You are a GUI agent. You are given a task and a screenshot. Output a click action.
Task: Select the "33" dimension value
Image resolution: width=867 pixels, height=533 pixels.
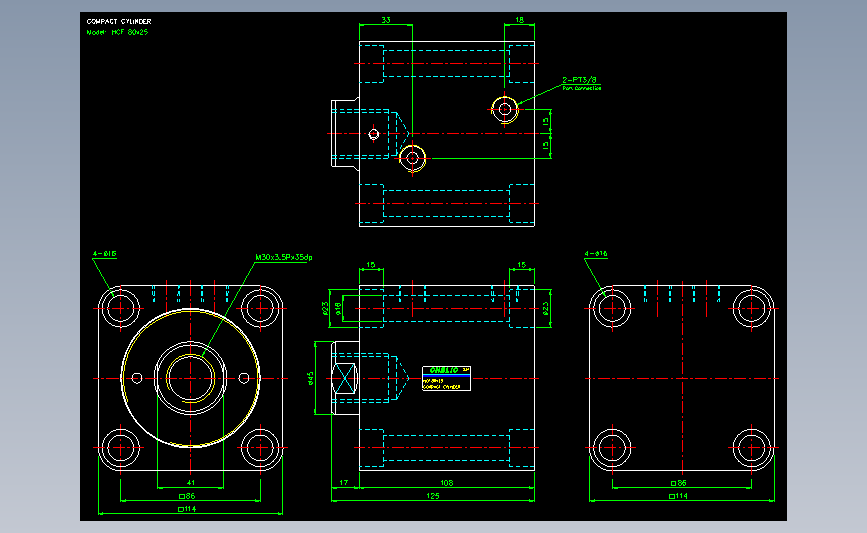pos(386,20)
